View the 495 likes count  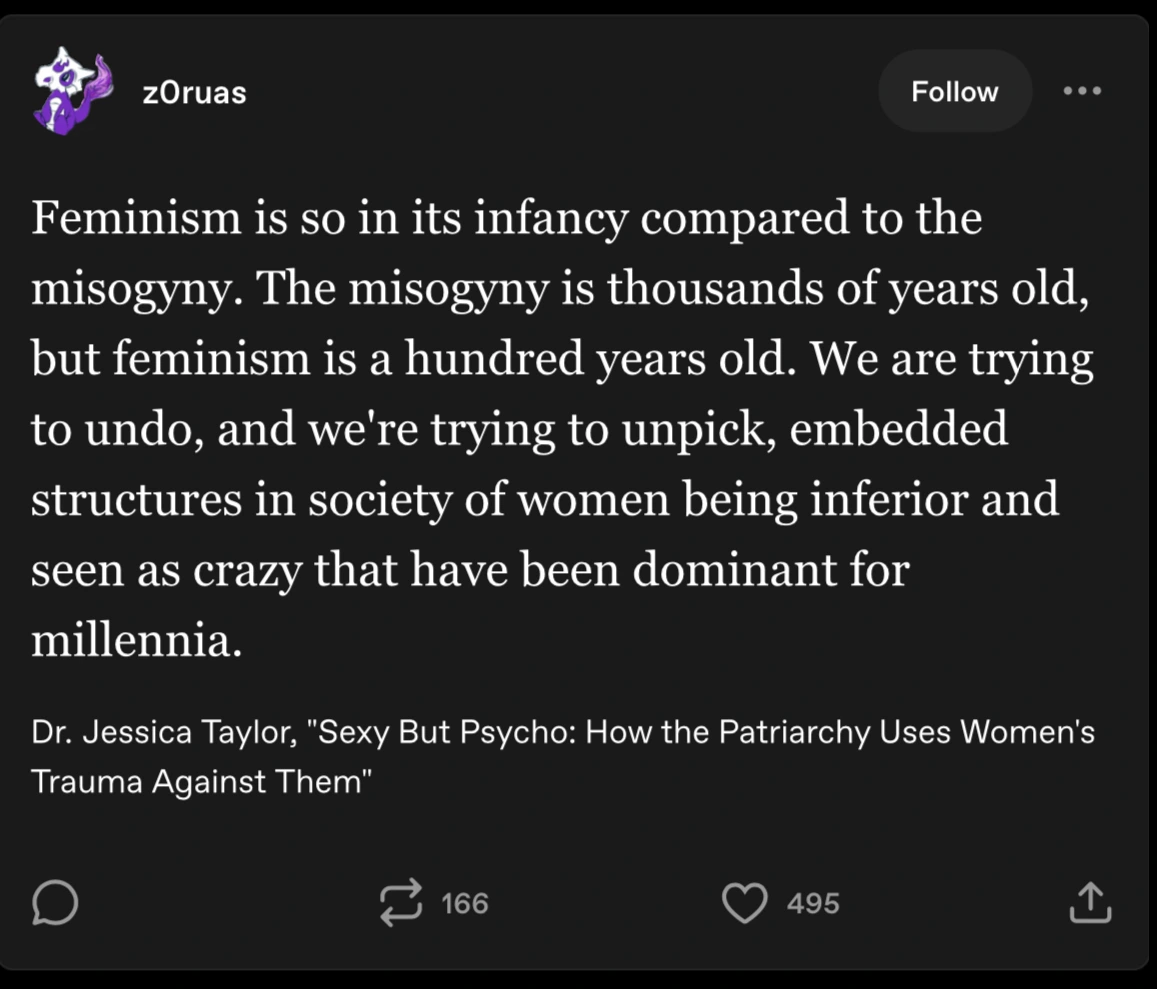(x=813, y=904)
